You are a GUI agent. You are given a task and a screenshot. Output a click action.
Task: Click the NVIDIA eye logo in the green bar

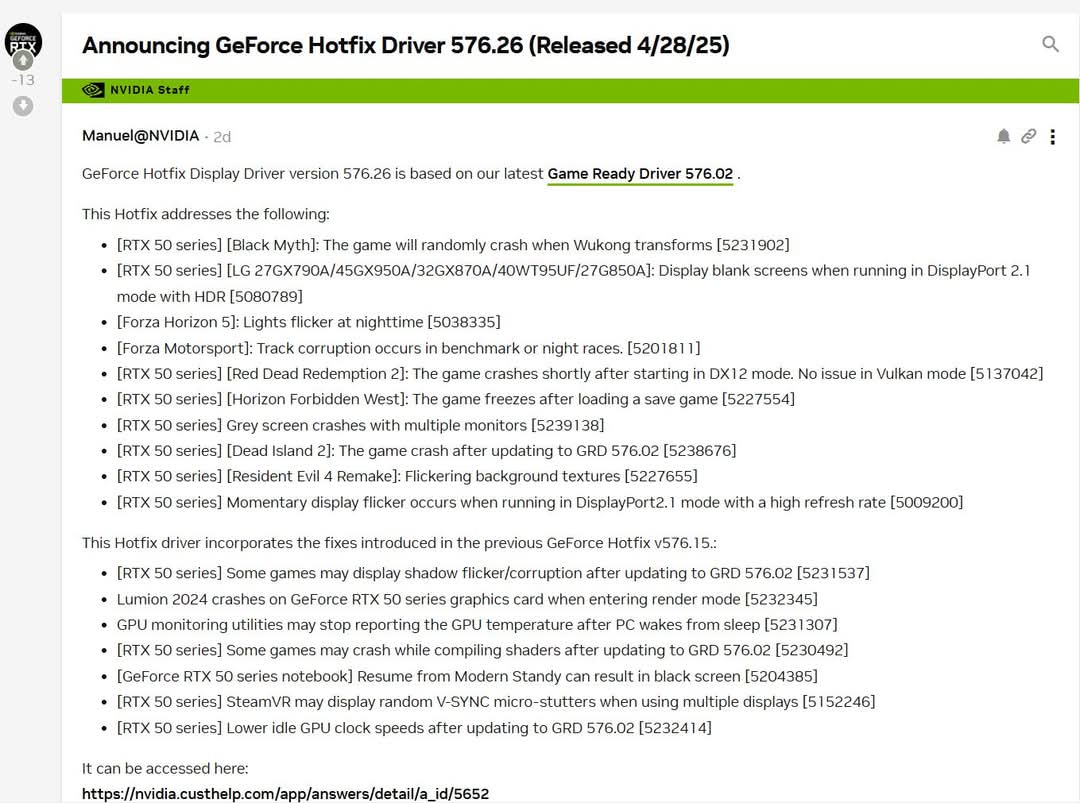tap(93, 90)
